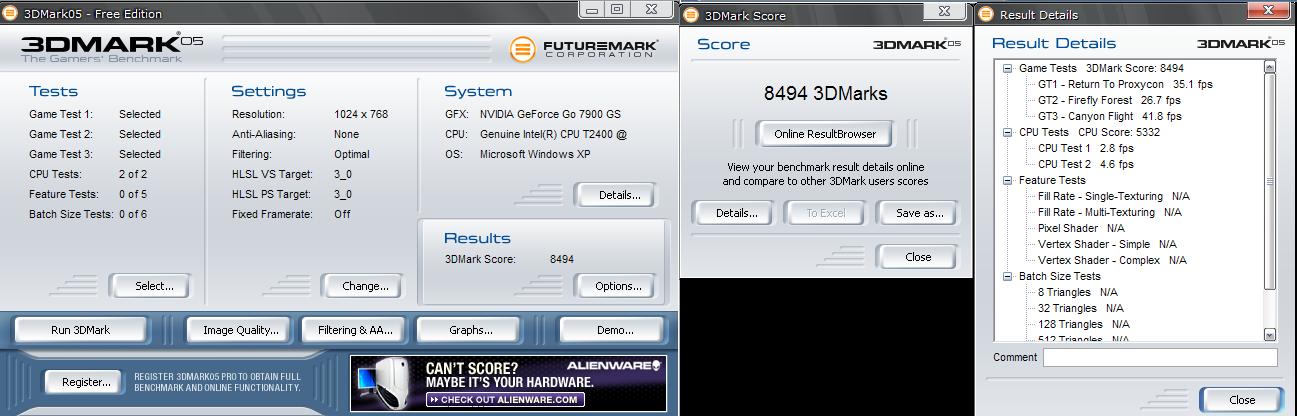Collapse the Feature Tests tree node
This screenshot has width=1297, height=416.
(1008, 180)
